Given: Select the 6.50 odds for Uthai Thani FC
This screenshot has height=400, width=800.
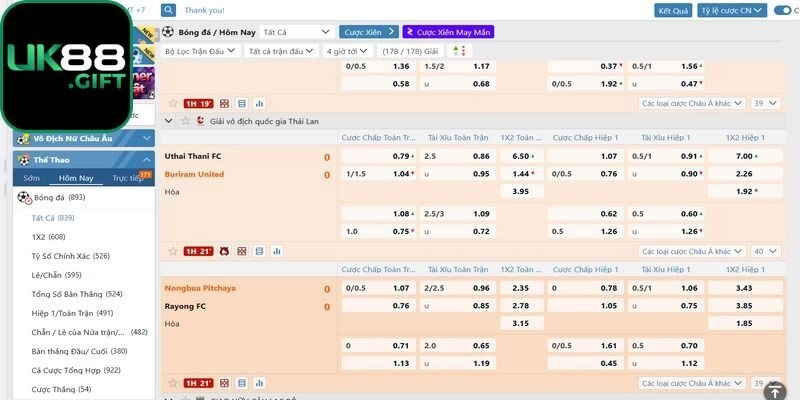Looking at the screenshot, I should tap(520, 157).
